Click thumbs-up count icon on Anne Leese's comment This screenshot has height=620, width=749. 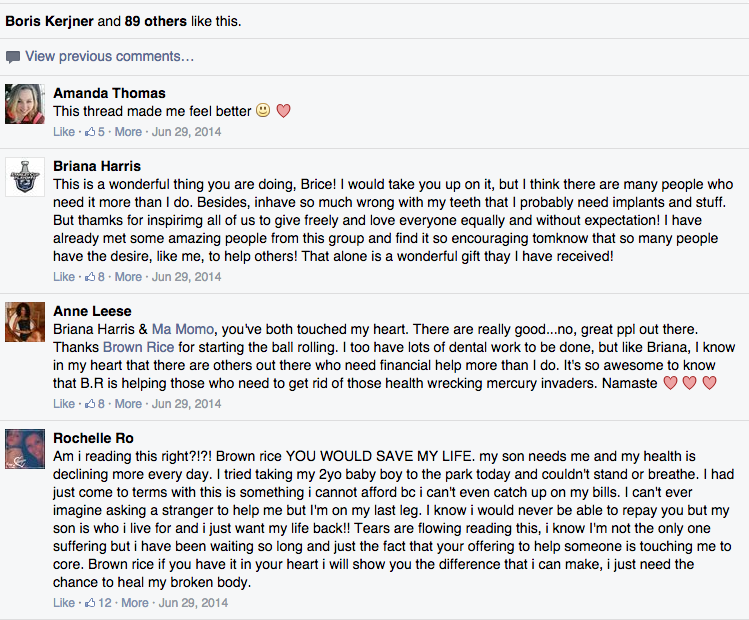89,404
